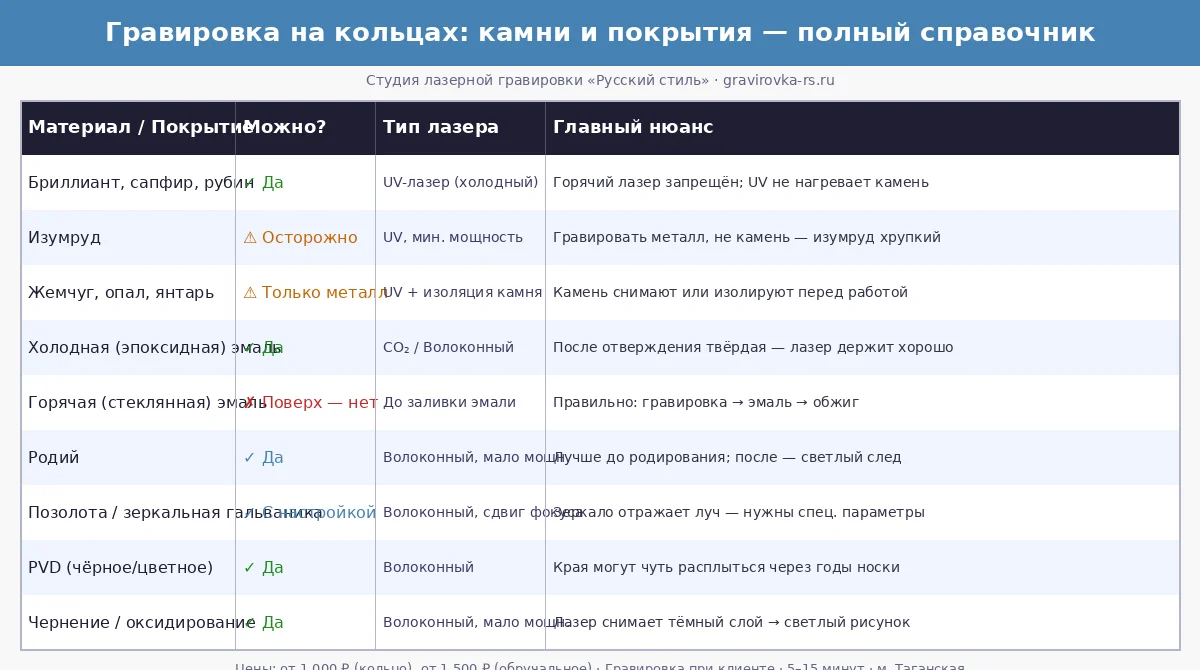Select the 'Родий' material cell
This screenshot has width=1200, height=670.
128,458
